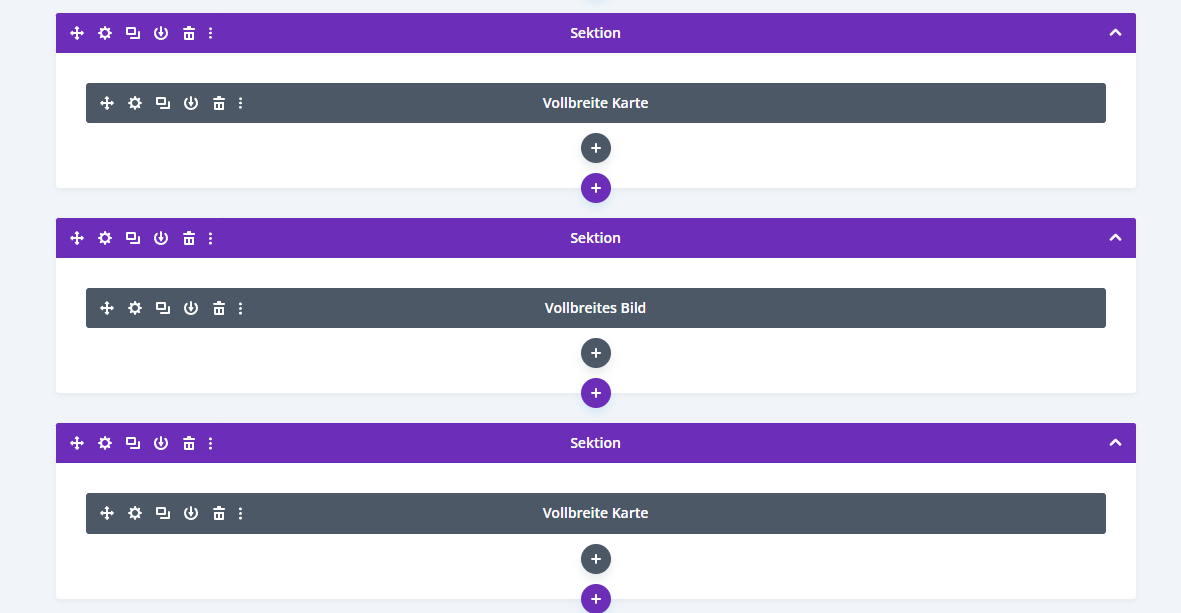Viewport: 1181px width, 613px height.
Task: Open settings gear of the top Sektion
Action: [105, 33]
